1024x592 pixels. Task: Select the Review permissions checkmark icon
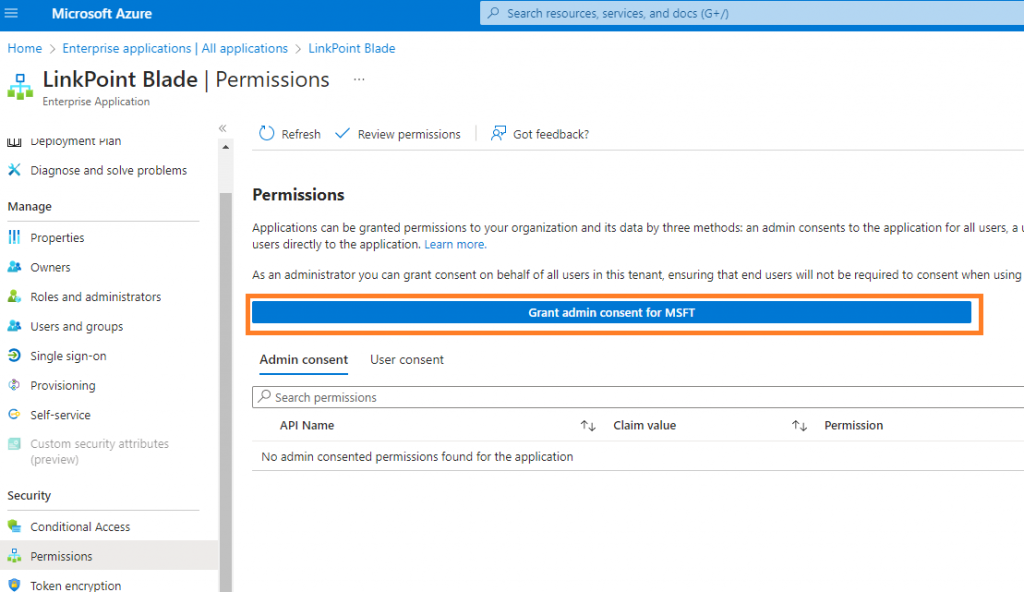click(x=341, y=133)
